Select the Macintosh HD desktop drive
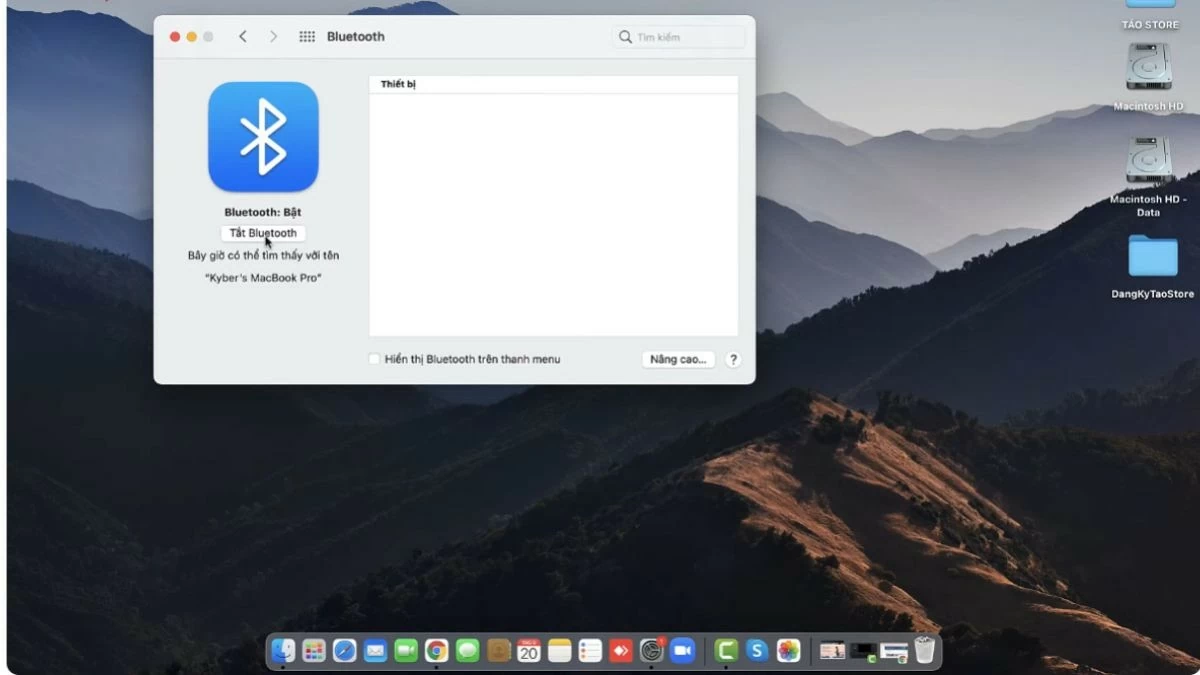The height and width of the screenshot is (675, 1200). point(1148,68)
